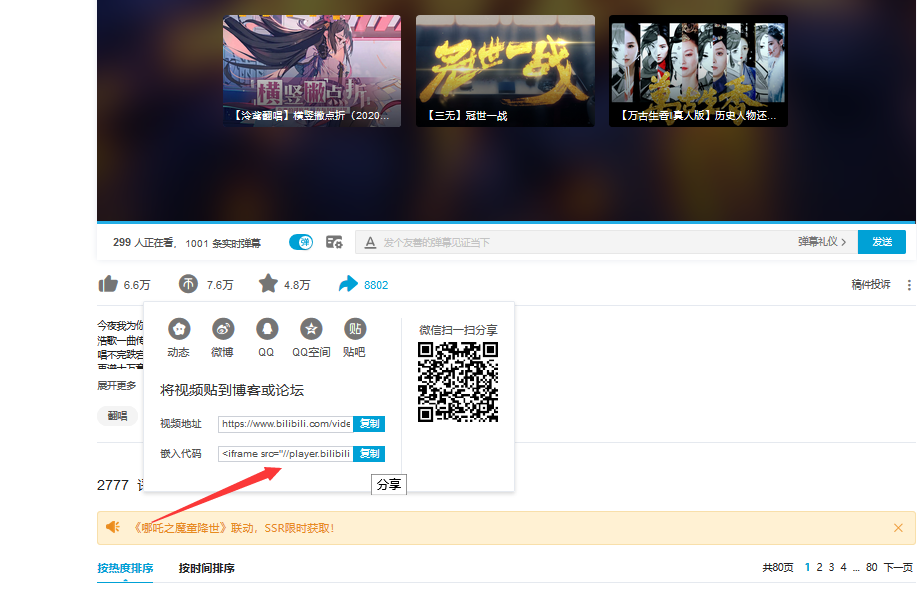Open danmaku text style A icon
Screen dimensions: 917x596
(370, 242)
